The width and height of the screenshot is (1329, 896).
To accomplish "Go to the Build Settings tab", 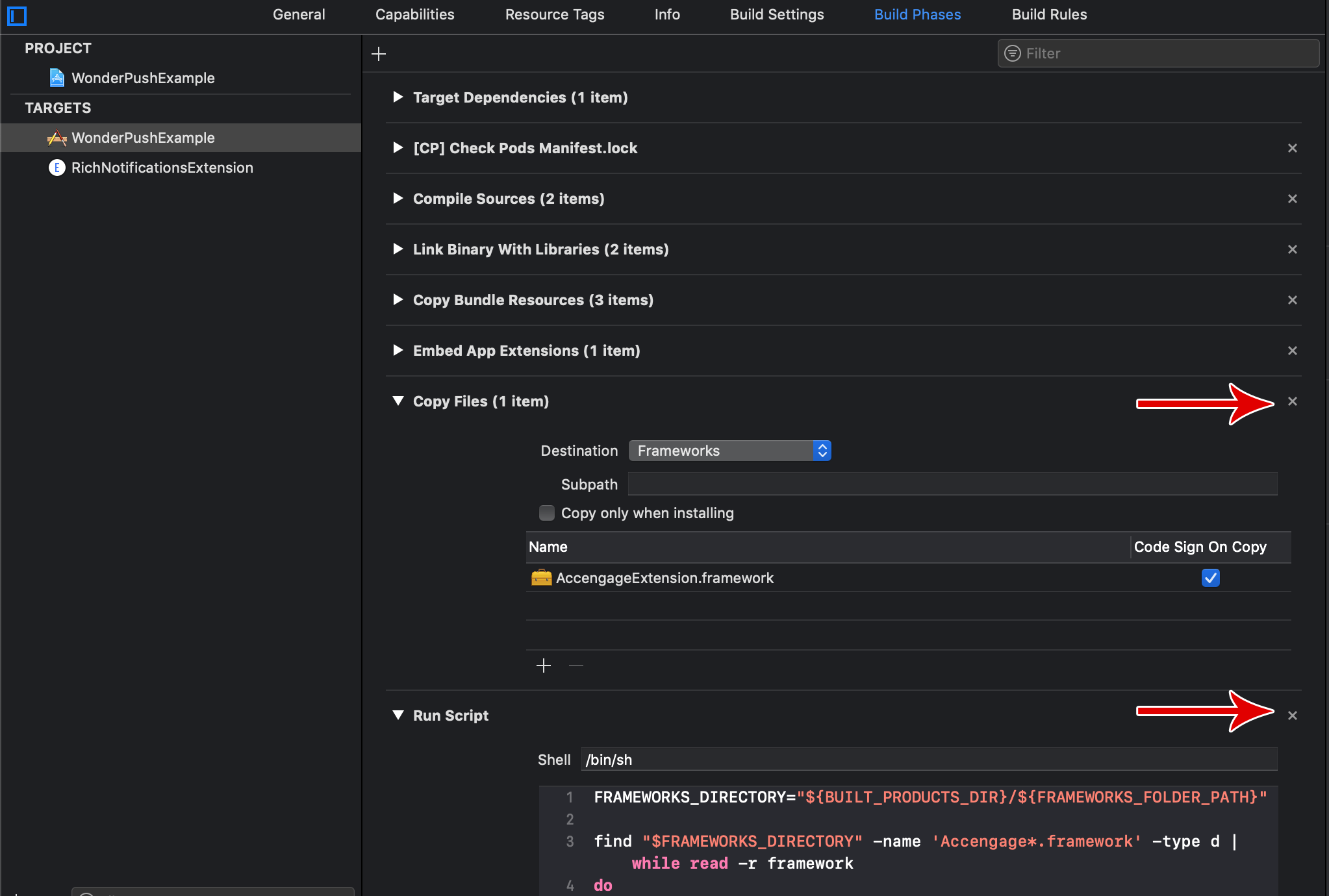I will (777, 14).
